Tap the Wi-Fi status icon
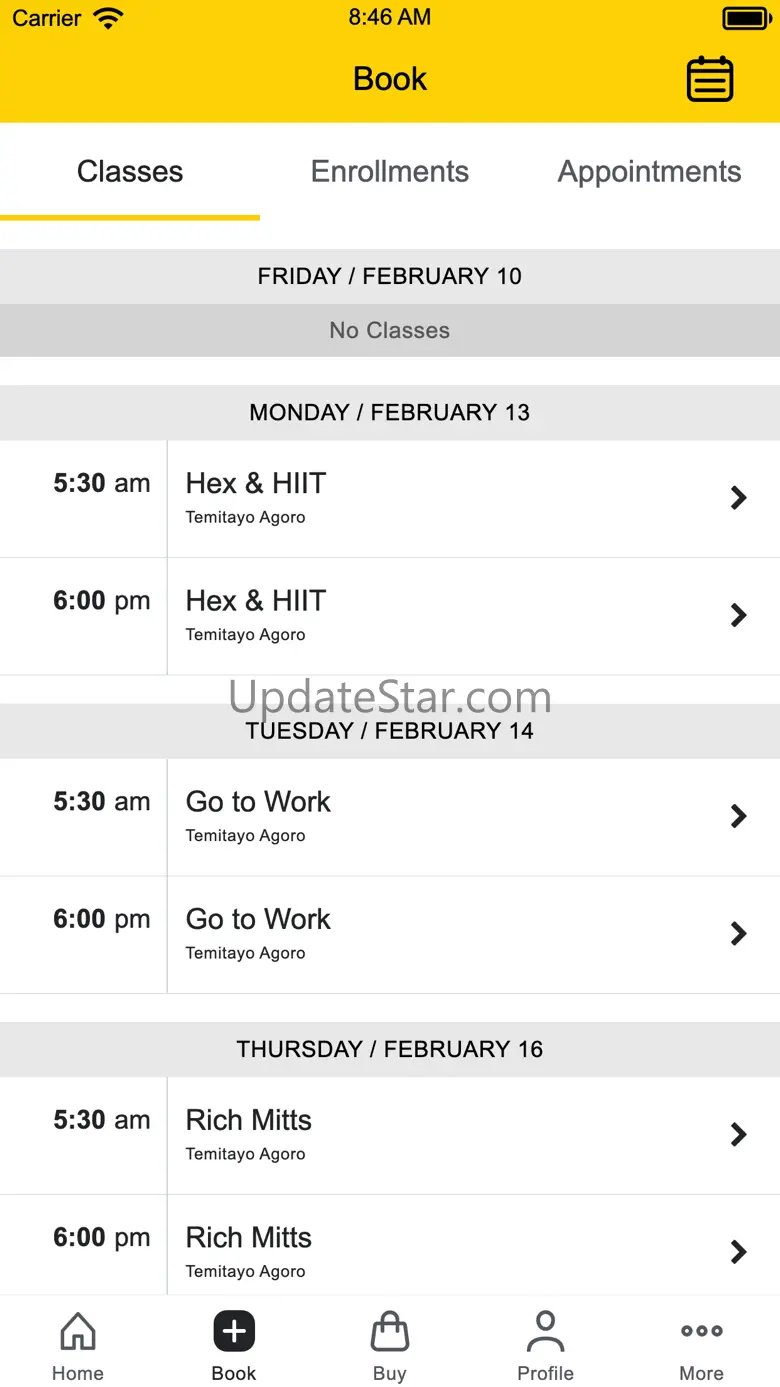780x1387 pixels. tap(107, 18)
